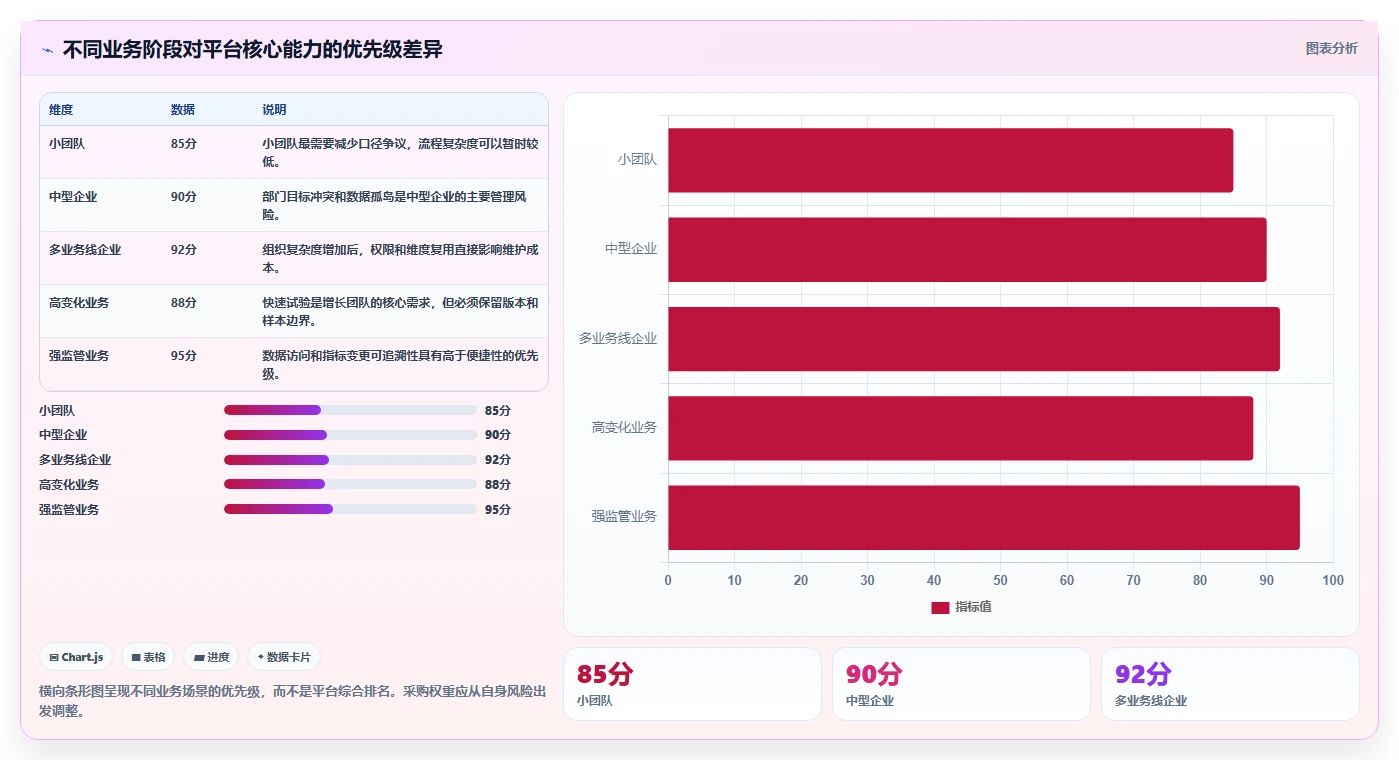The height and width of the screenshot is (760, 1399).
Task: Click the 88分 value beside progress bars
Action: click(x=498, y=485)
